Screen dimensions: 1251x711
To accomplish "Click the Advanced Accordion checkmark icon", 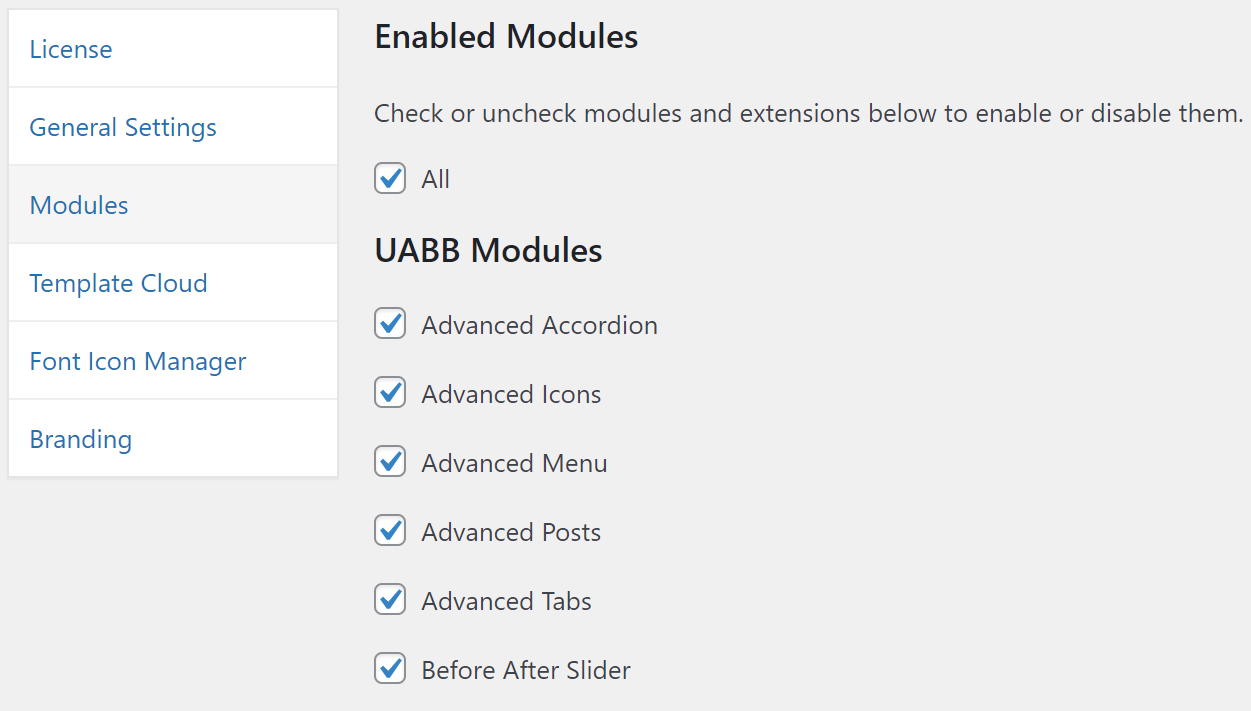I will pos(390,323).
